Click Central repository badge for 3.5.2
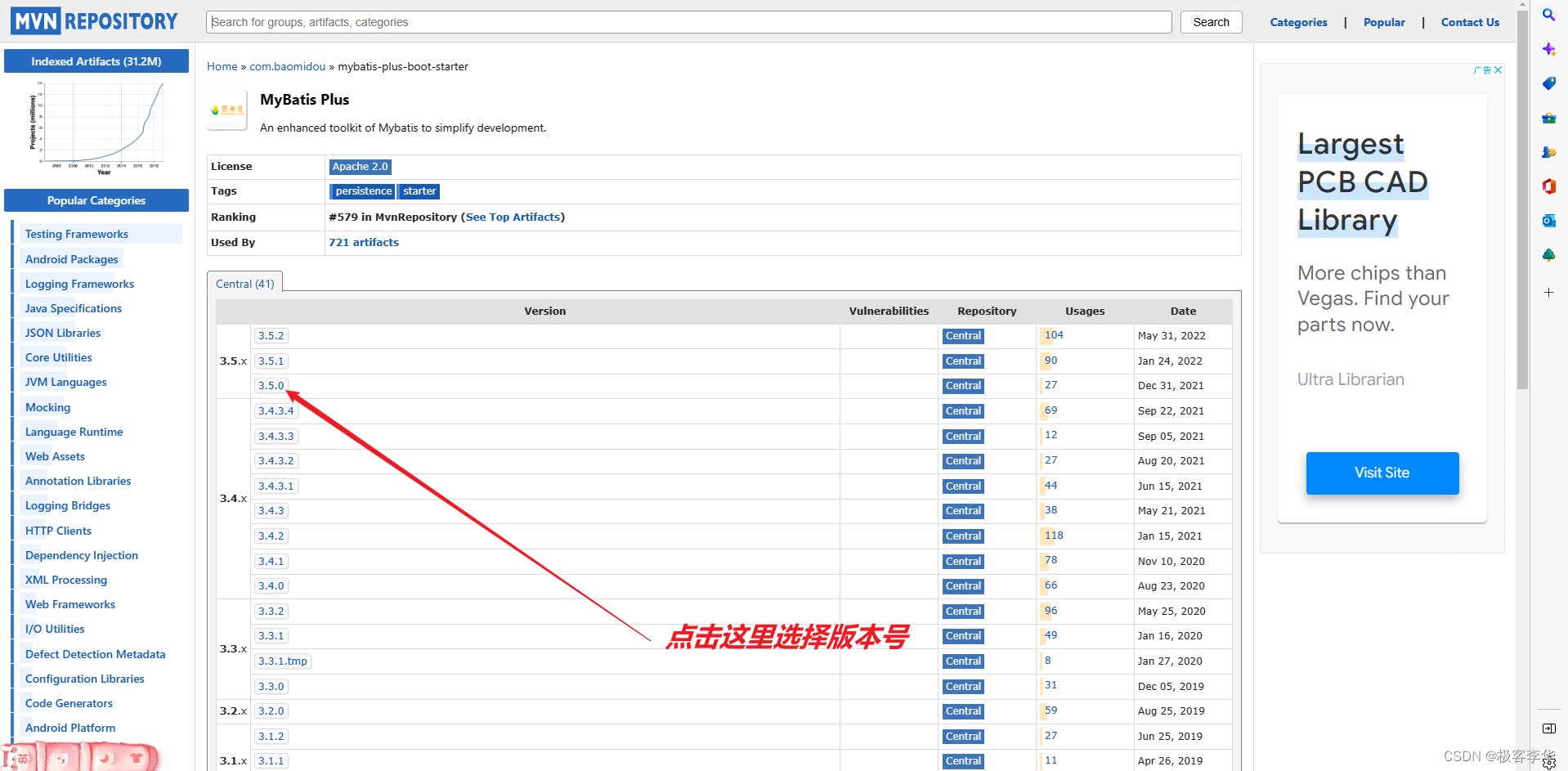Viewport: 1568px width, 771px height. (963, 335)
